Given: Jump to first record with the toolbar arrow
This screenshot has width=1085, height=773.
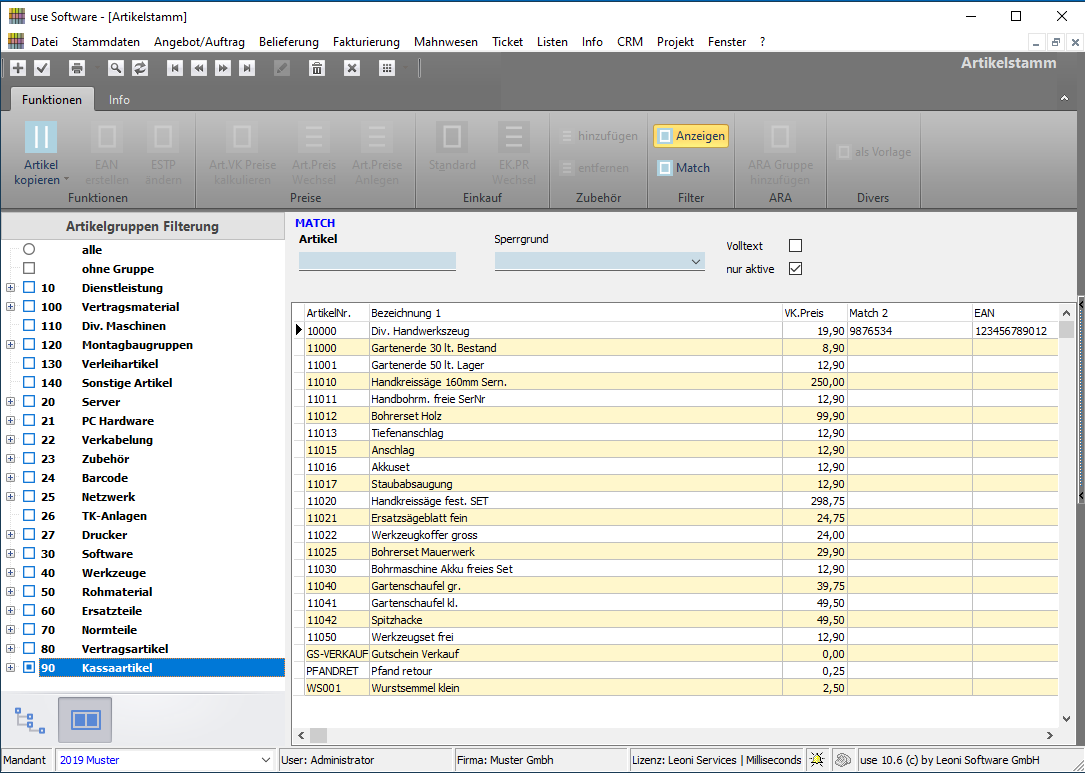Looking at the screenshot, I should 175,68.
